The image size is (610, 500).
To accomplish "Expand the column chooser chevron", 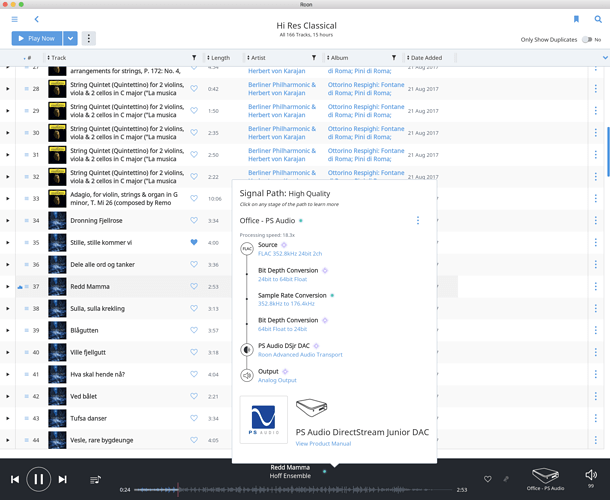I will 605,58.
